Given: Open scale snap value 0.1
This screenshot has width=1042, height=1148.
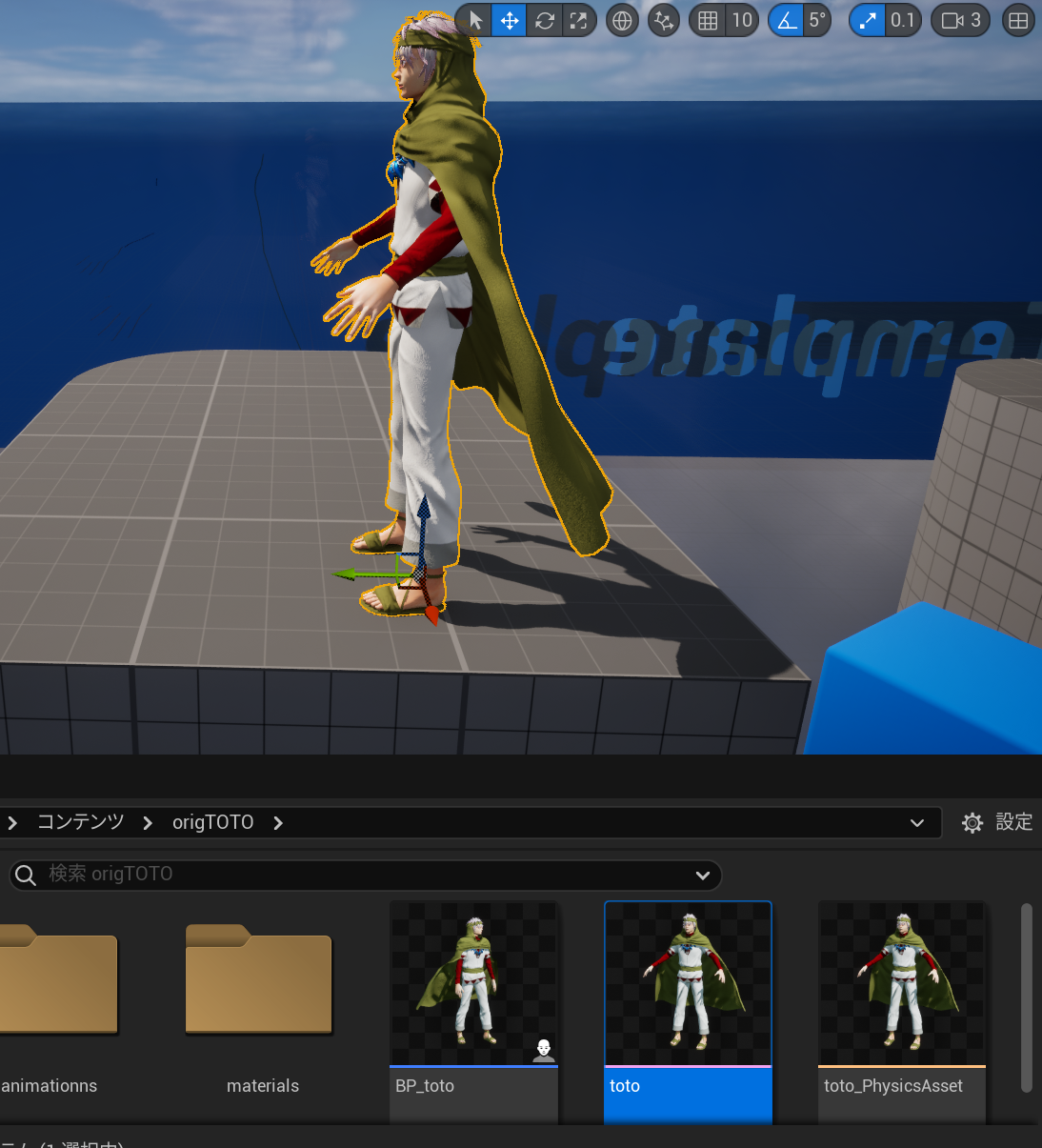Looking at the screenshot, I should coord(902,20).
